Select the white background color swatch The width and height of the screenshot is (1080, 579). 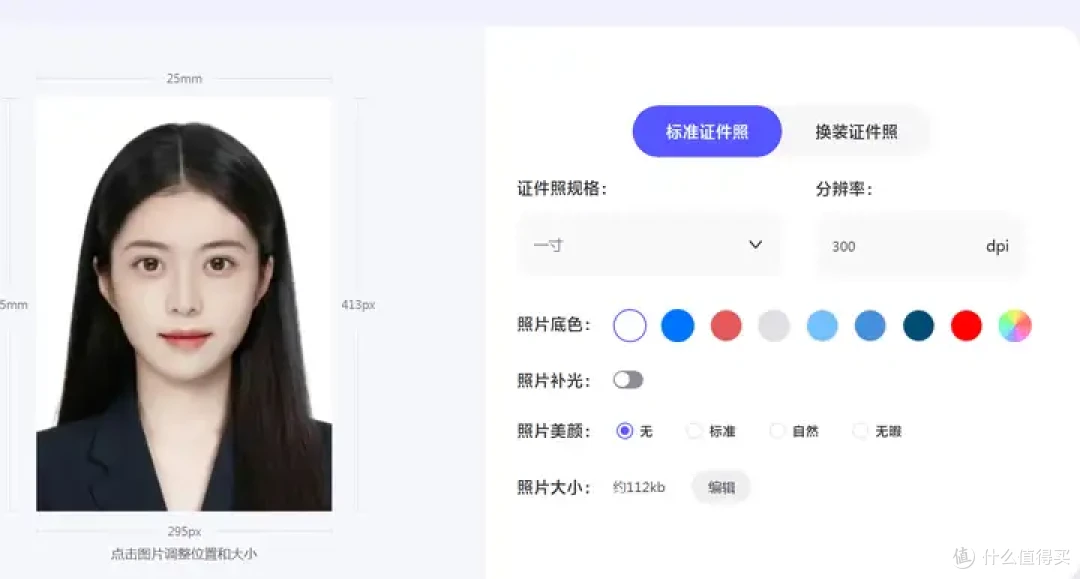[630, 326]
